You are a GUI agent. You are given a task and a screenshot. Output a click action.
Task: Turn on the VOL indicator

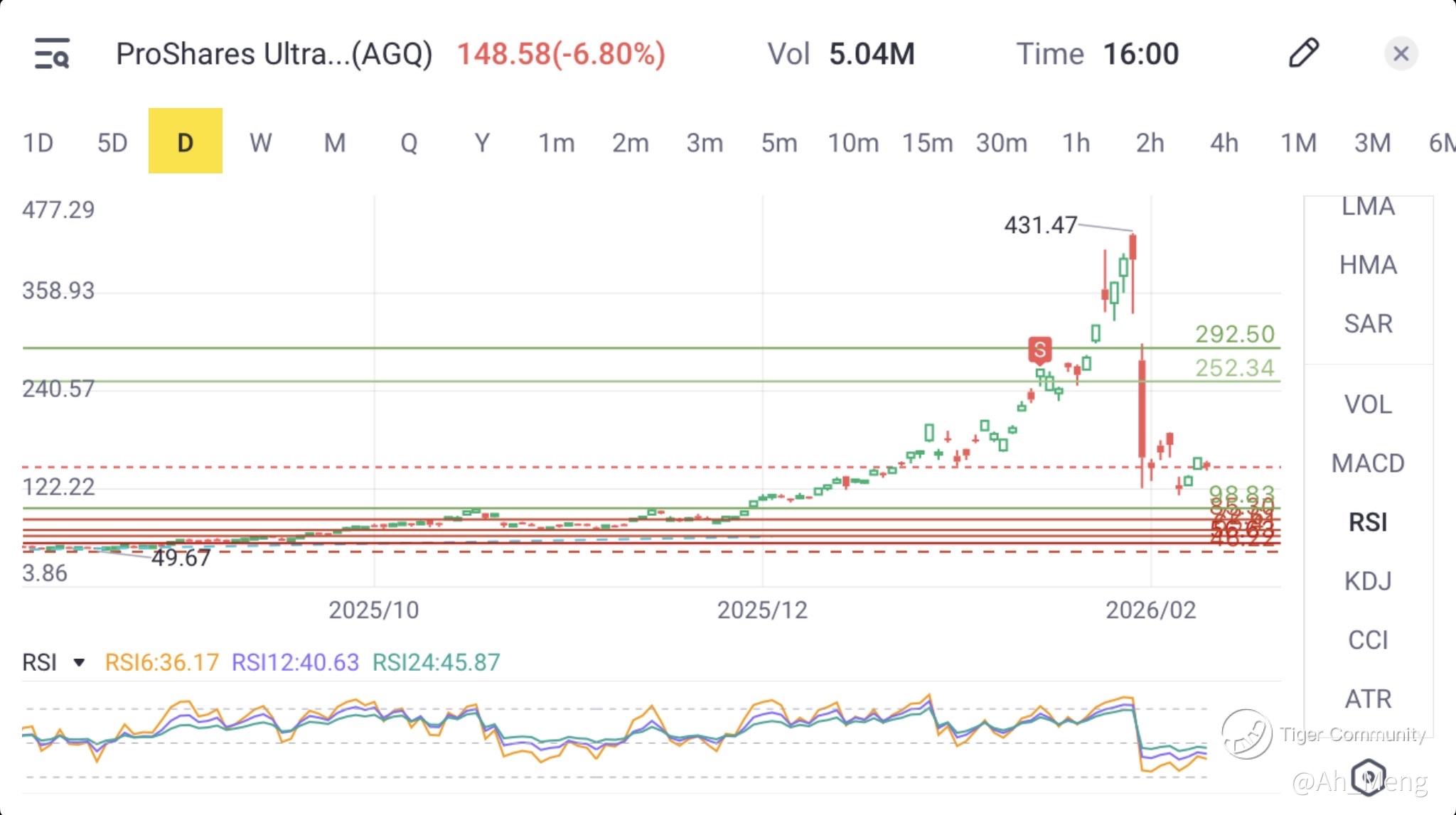tap(1367, 404)
